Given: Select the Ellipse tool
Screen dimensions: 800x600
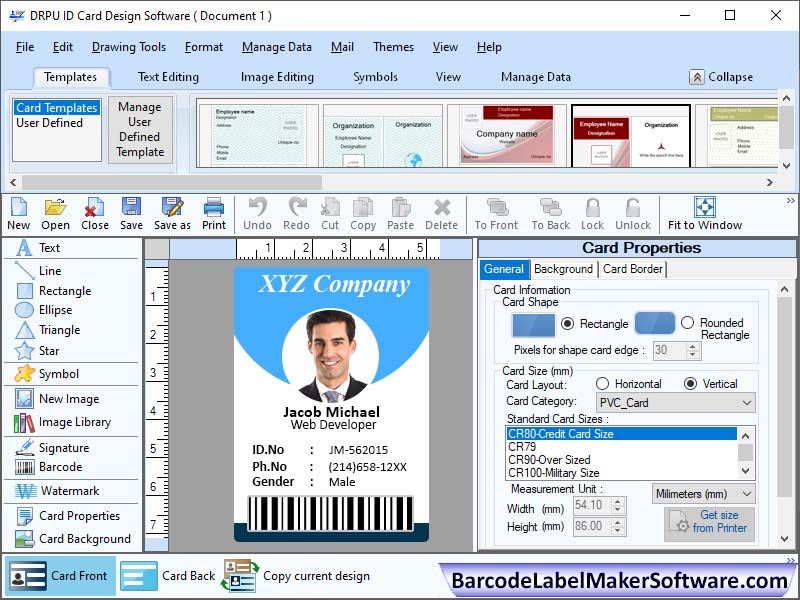Looking at the screenshot, I should [x=44, y=310].
